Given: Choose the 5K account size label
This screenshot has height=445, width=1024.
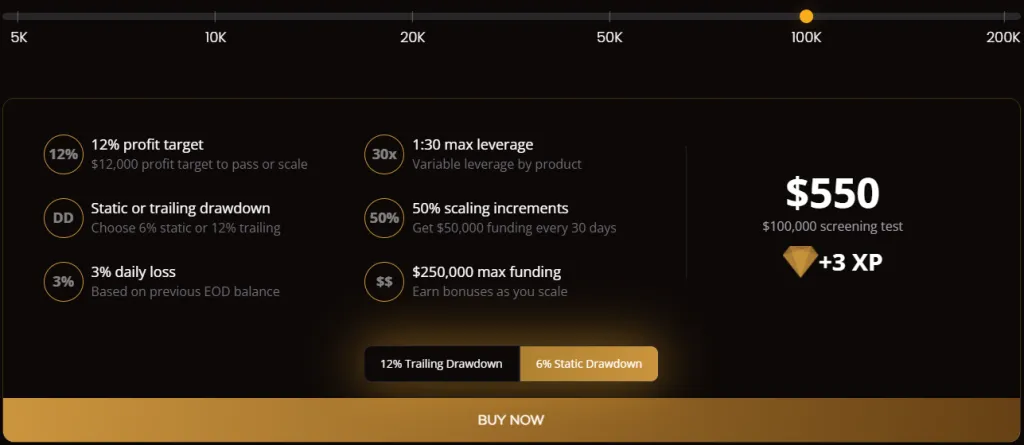Looking at the screenshot, I should pos(19,37).
